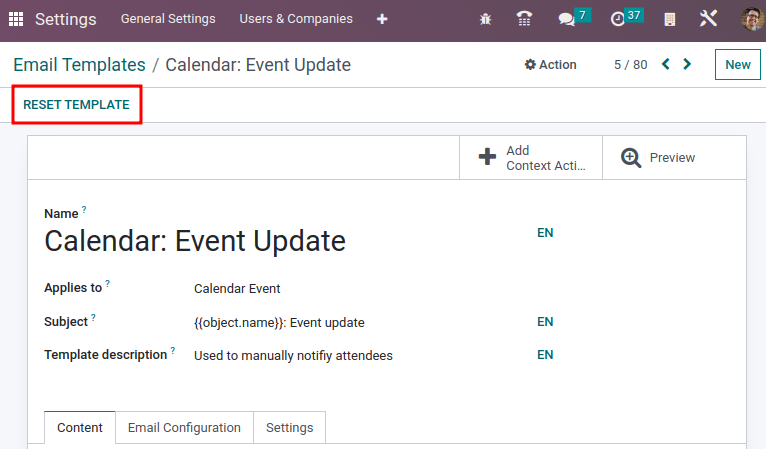Switch to the Email Configuration tab
The height and width of the screenshot is (449, 766).
point(184,427)
